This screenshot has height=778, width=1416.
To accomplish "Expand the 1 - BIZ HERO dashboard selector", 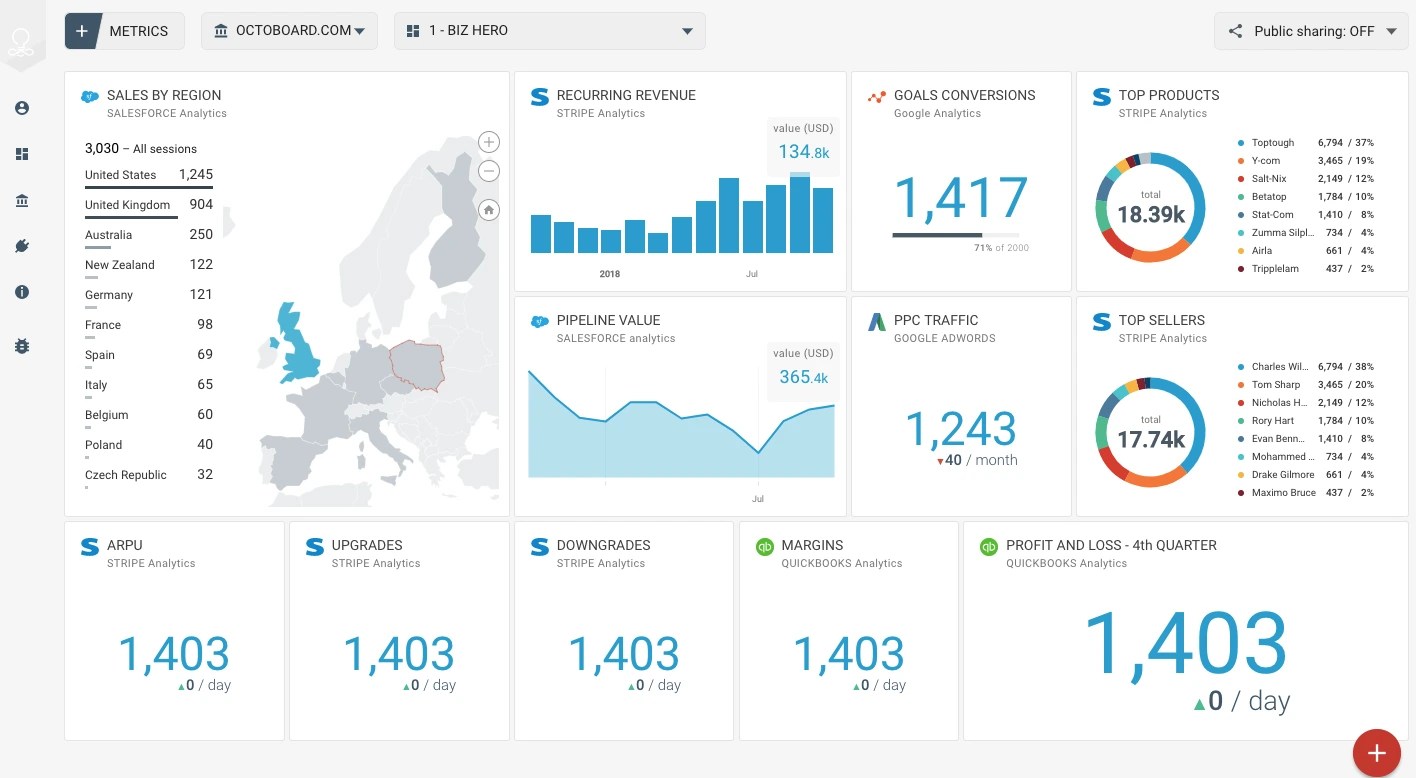I will [x=549, y=30].
